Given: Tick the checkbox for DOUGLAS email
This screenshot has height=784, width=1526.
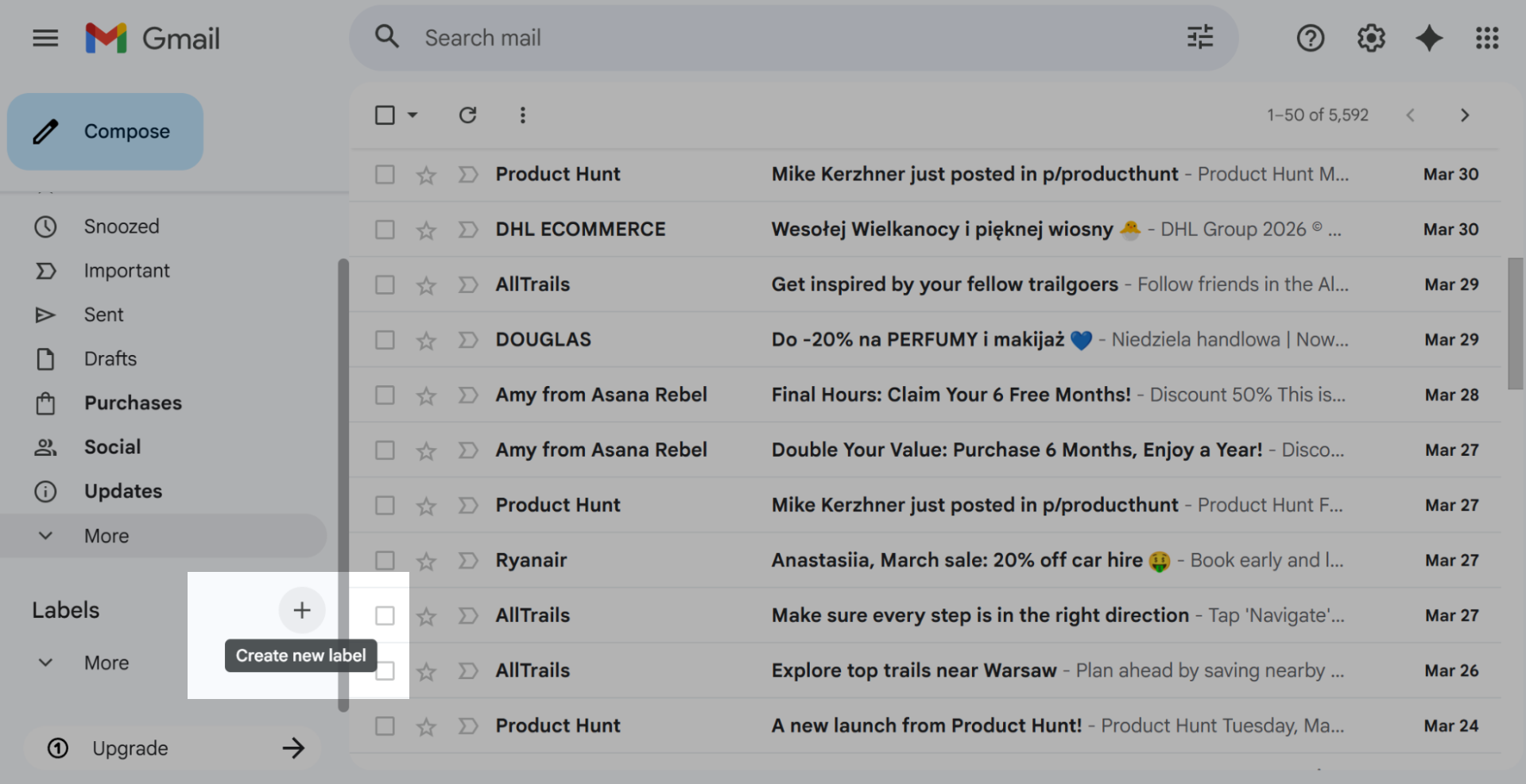Looking at the screenshot, I should (x=385, y=340).
